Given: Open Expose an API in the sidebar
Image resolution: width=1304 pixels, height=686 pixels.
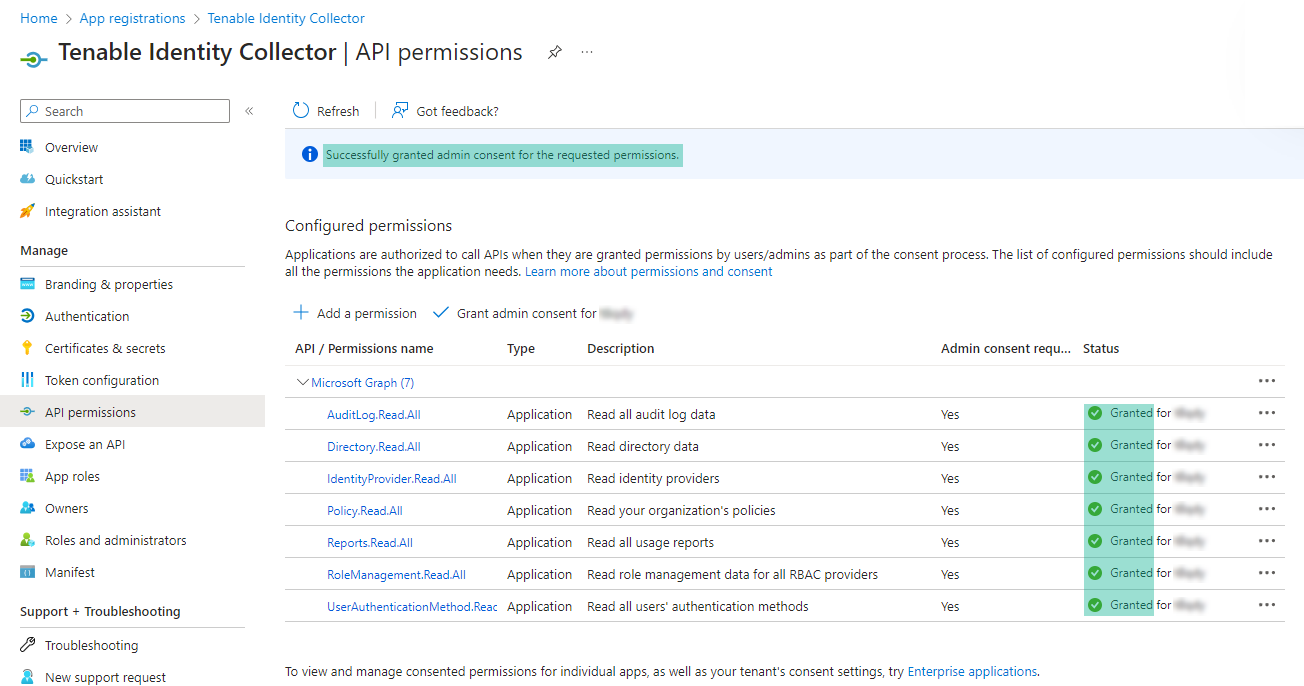Looking at the screenshot, I should click(x=85, y=444).
